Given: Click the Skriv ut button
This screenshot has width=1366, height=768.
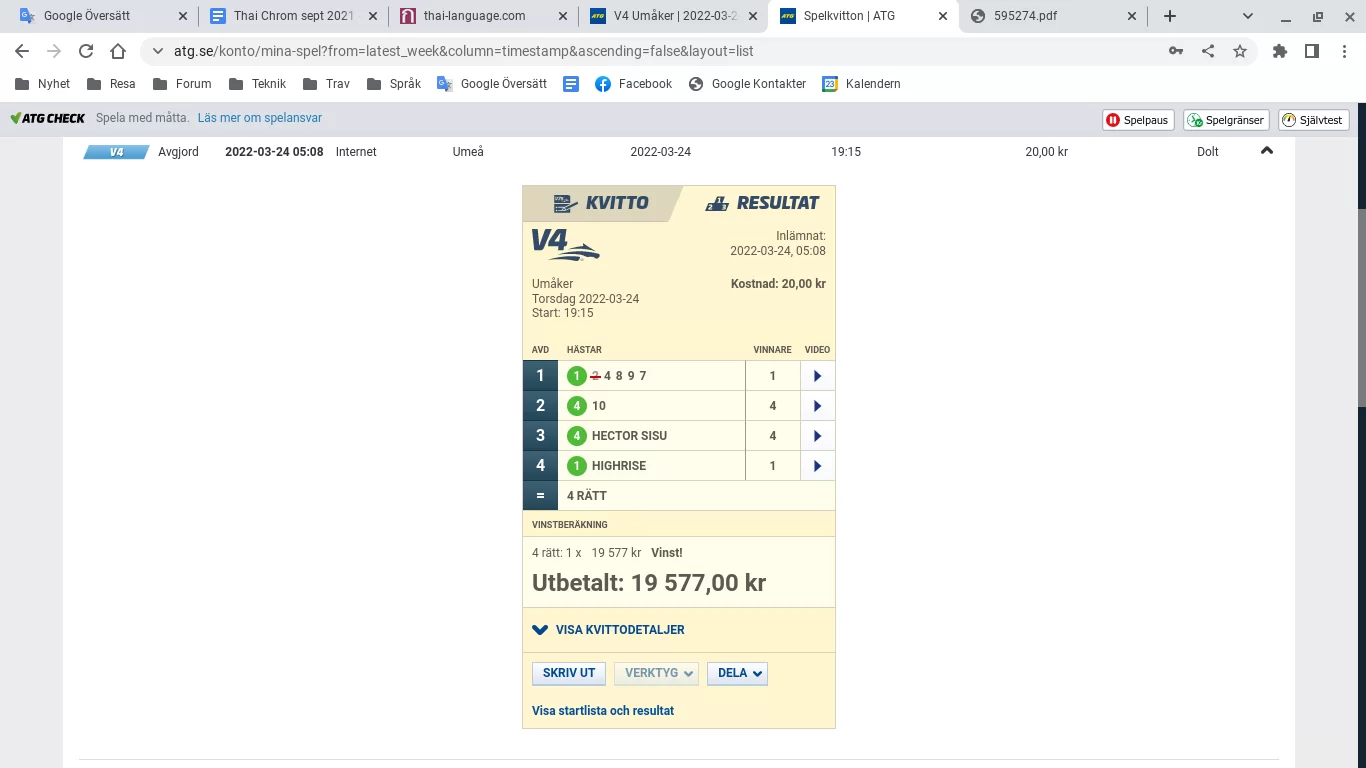Looking at the screenshot, I should click(569, 673).
